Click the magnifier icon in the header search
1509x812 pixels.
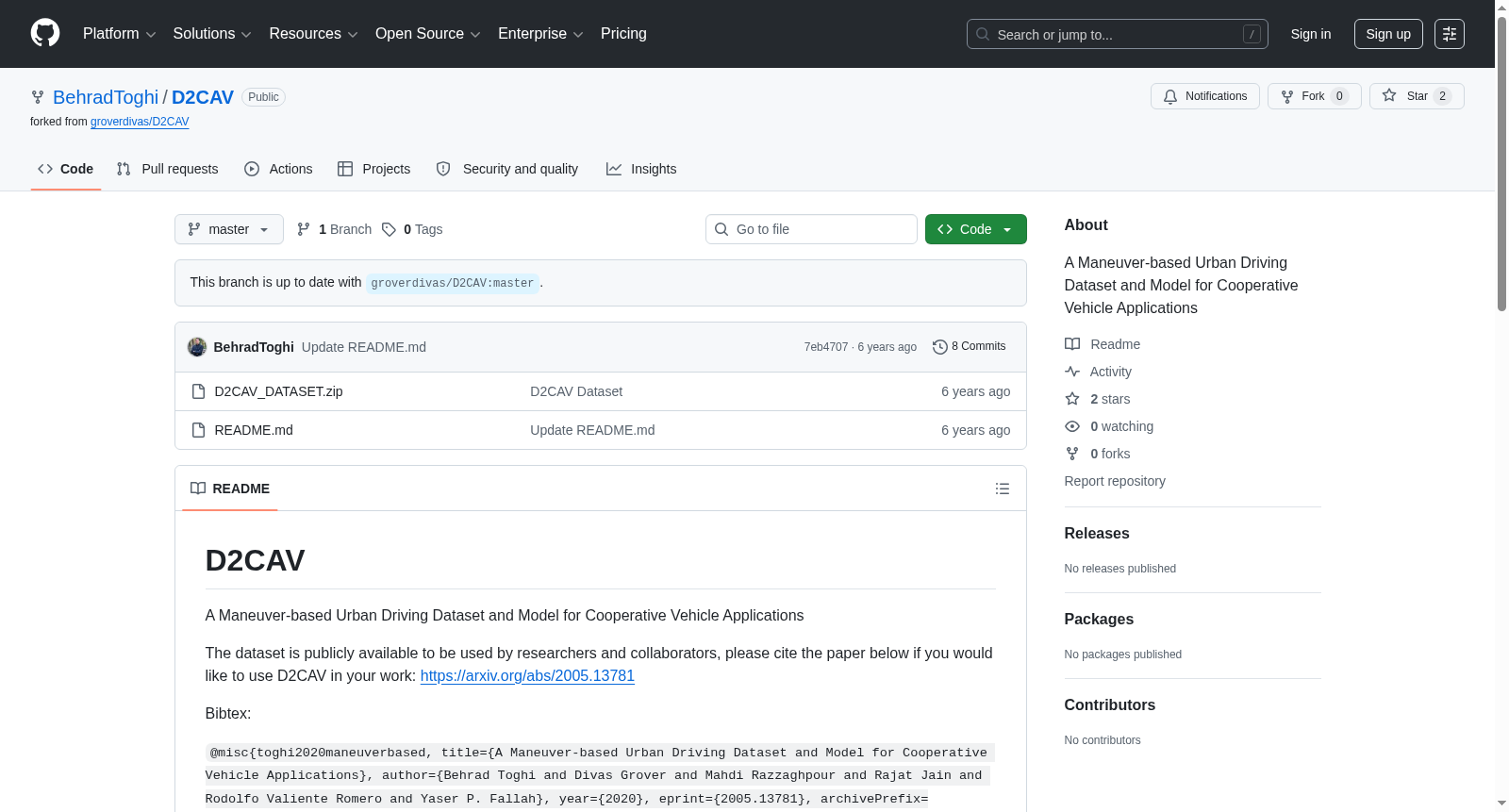[983, 34]
